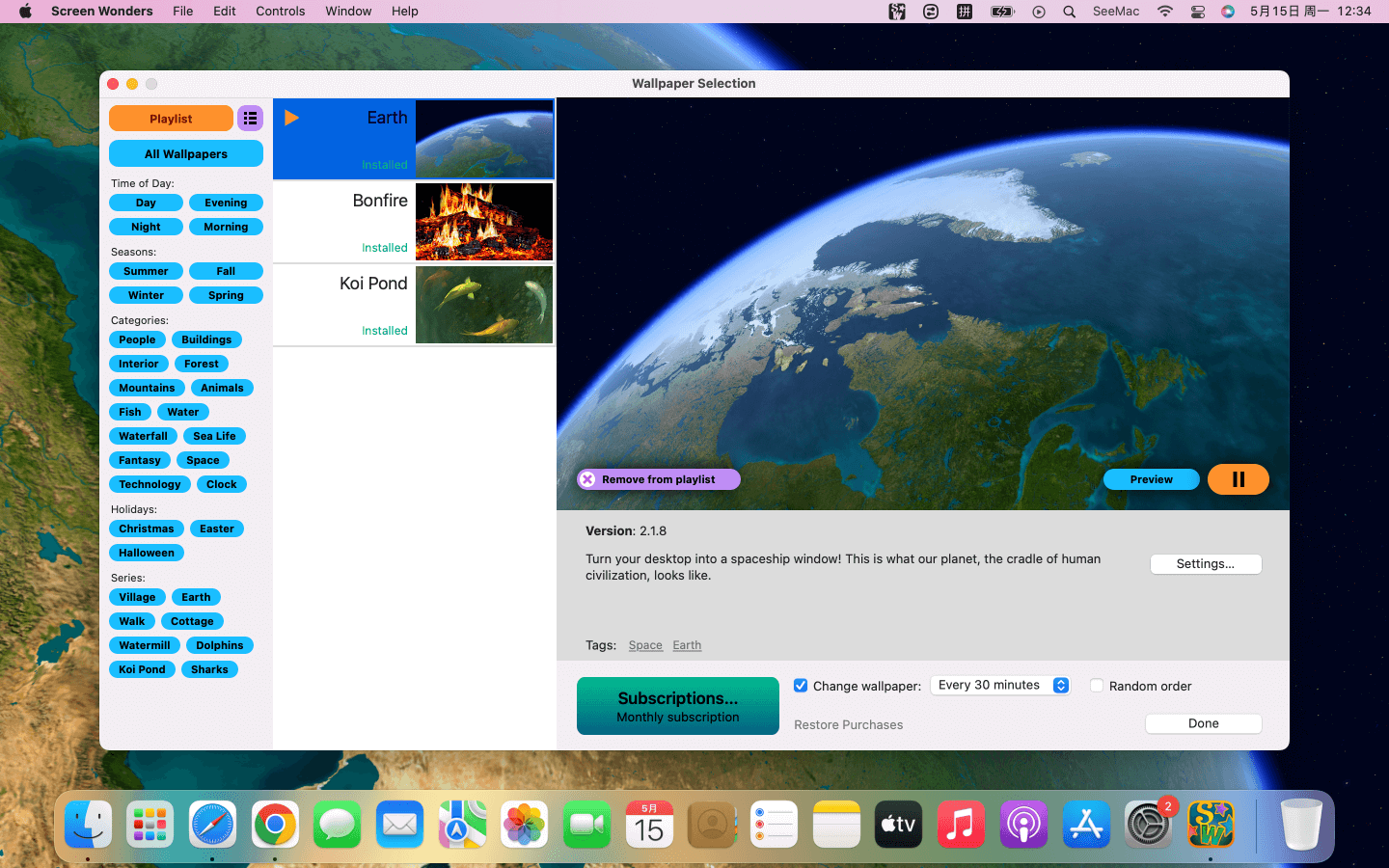Viewport: 1389px width, 868px height.
Task: Toggle the Night time-of-day filter
Action: pyautogui.click(x=146, y=227)
